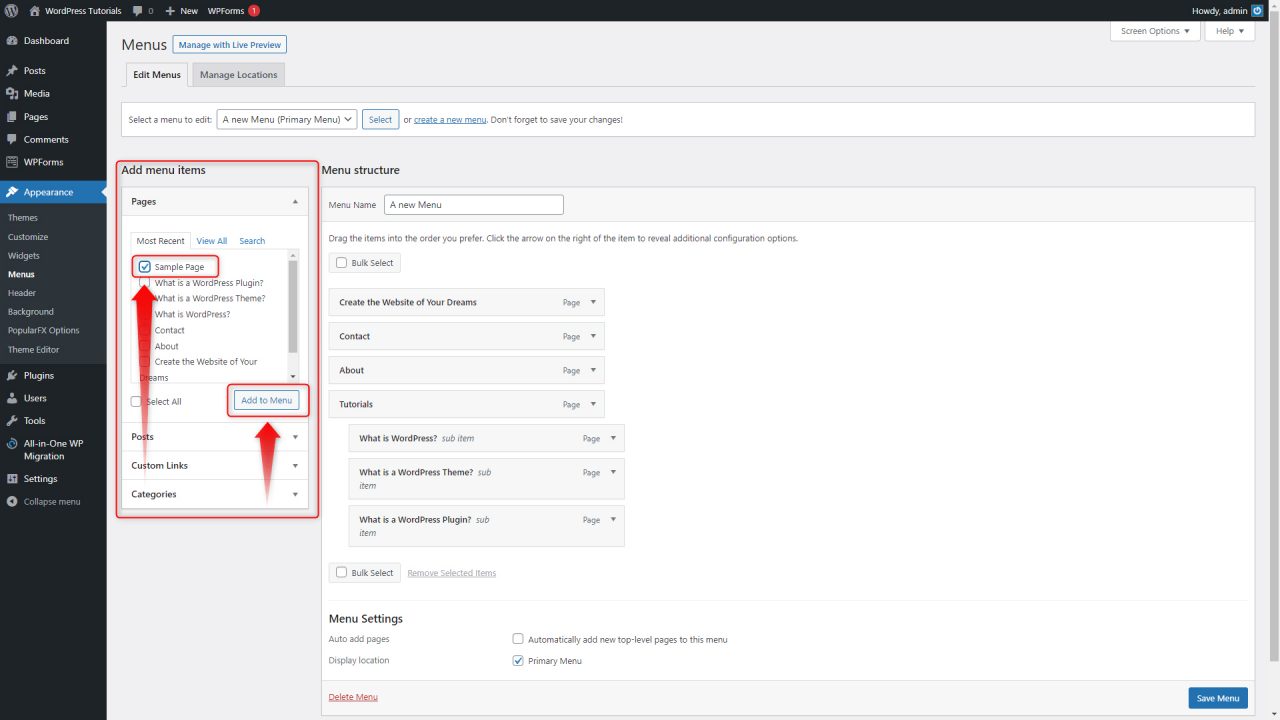Open the comments bubble icon in the toolbar
The image size is (1280, 720).
[x=137, y=11]
